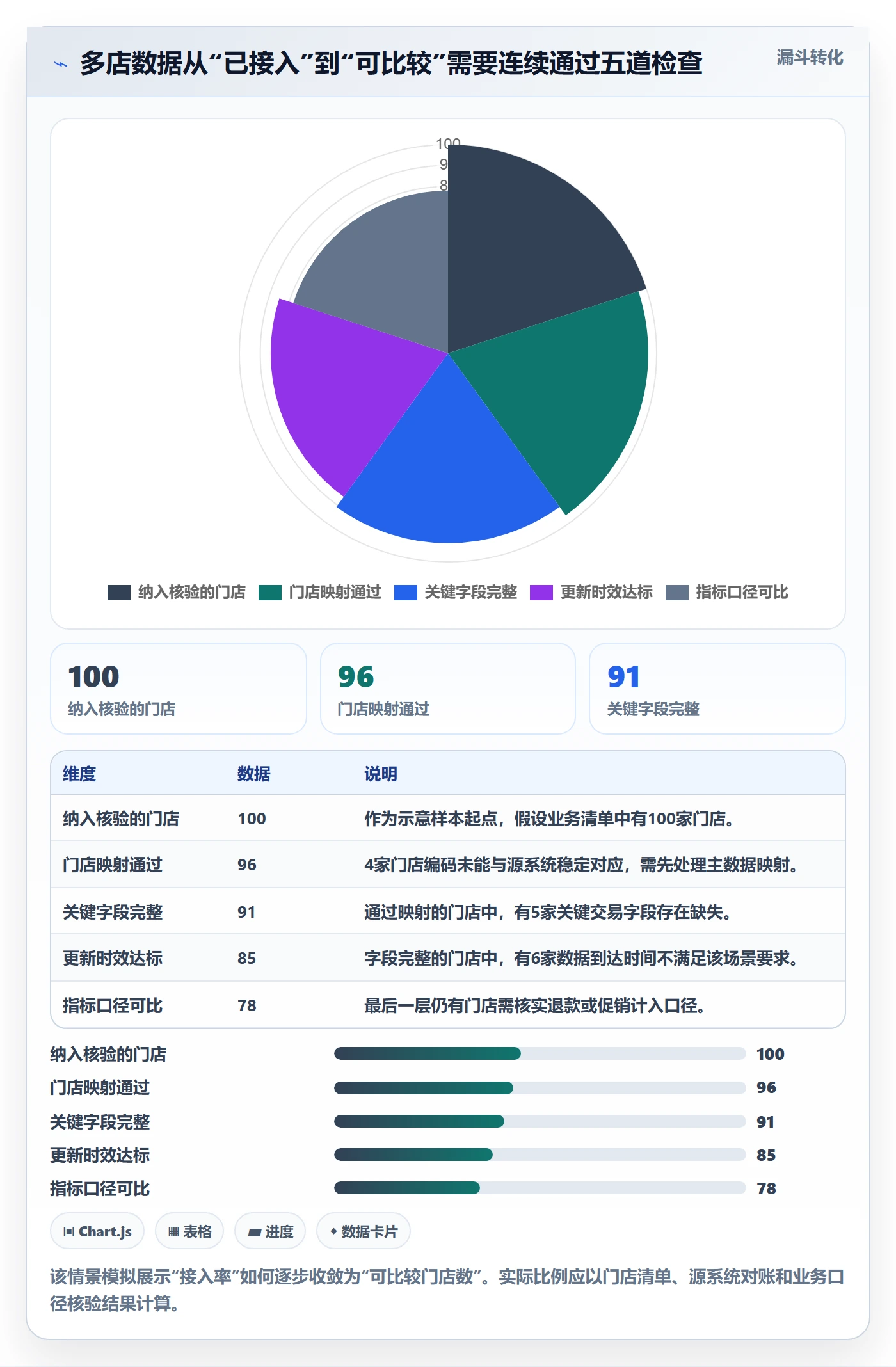This screenshot has height=1367, width=896.
Task: Click table value 78
Action: [x=247, y=1005]
